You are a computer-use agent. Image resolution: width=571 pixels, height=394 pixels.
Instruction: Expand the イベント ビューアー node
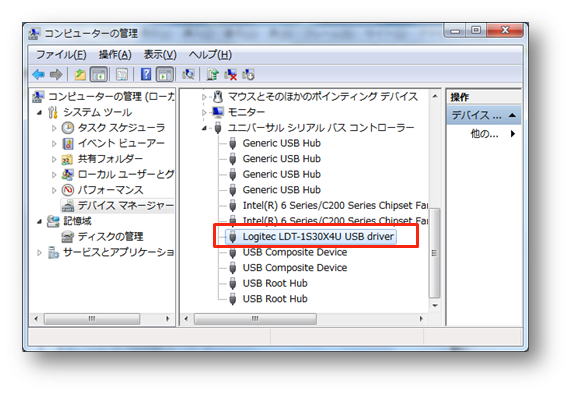[54, 143]
